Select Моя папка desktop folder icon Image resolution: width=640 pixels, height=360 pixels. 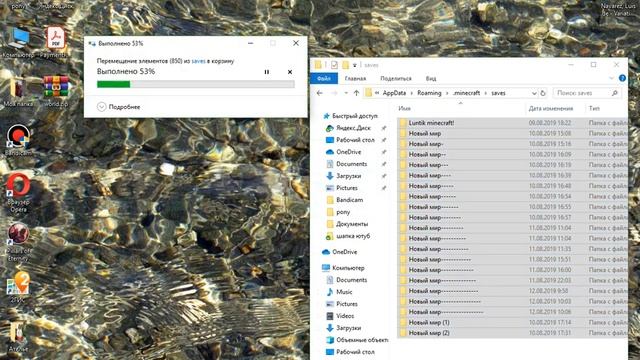pyautogui.click(x=18, y=92)
